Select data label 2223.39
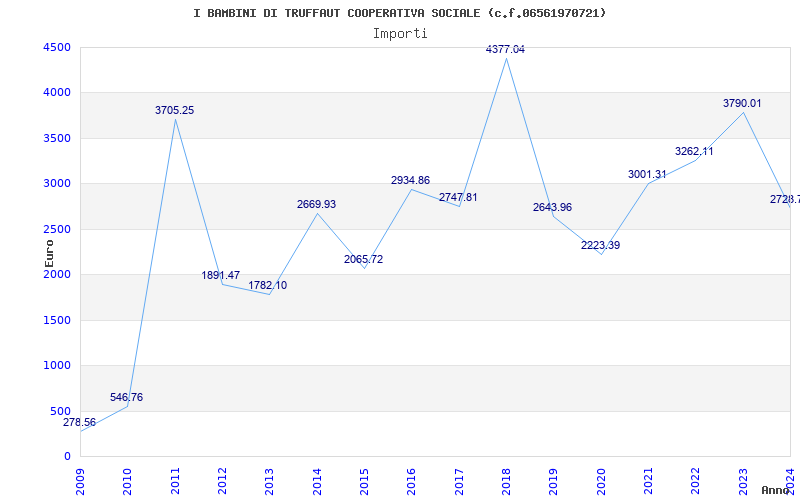Image resolution: width=800 pixels, height=500 pixels. tap(601, 245)
